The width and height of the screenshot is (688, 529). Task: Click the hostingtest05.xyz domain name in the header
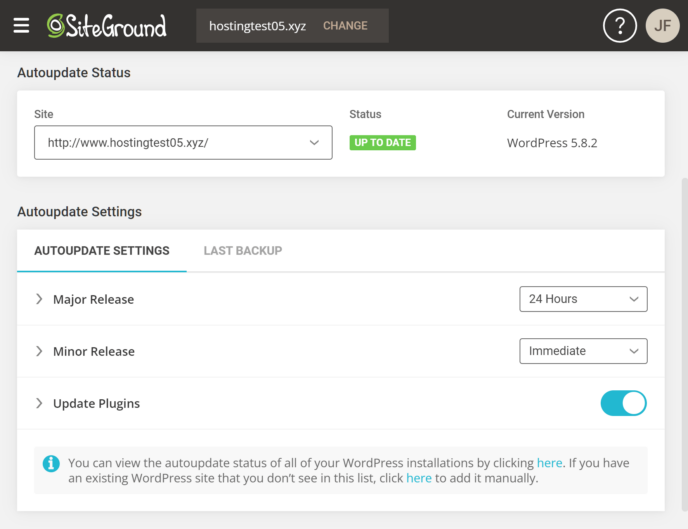pyautogui.click(x=258, y=26)
